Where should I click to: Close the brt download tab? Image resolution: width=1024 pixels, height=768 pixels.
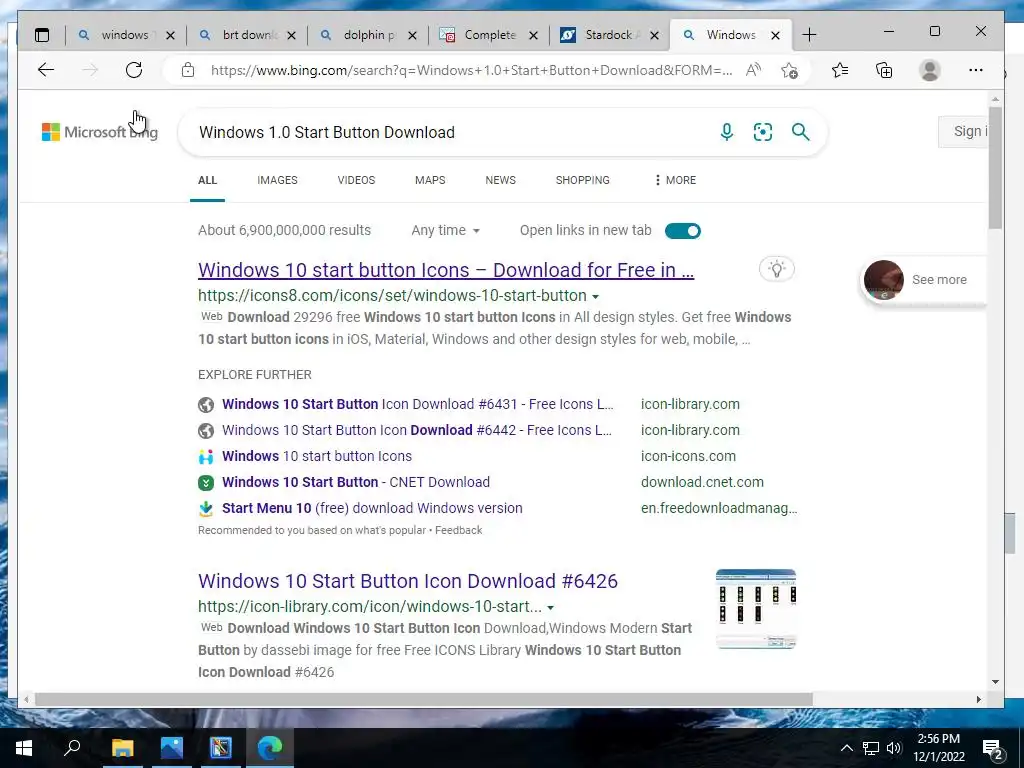coord(291,35)
